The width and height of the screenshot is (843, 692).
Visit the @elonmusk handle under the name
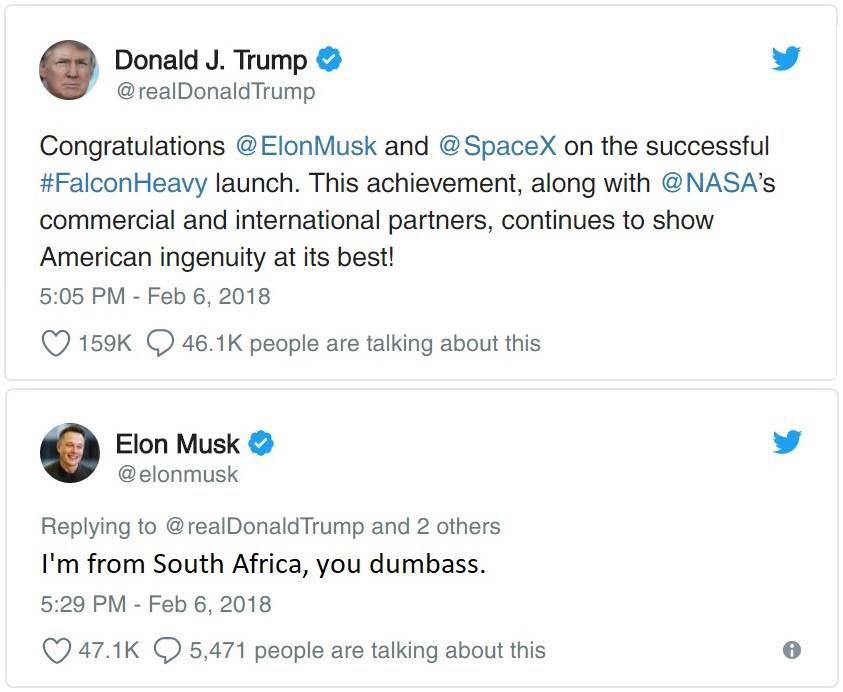coord(177,475)
